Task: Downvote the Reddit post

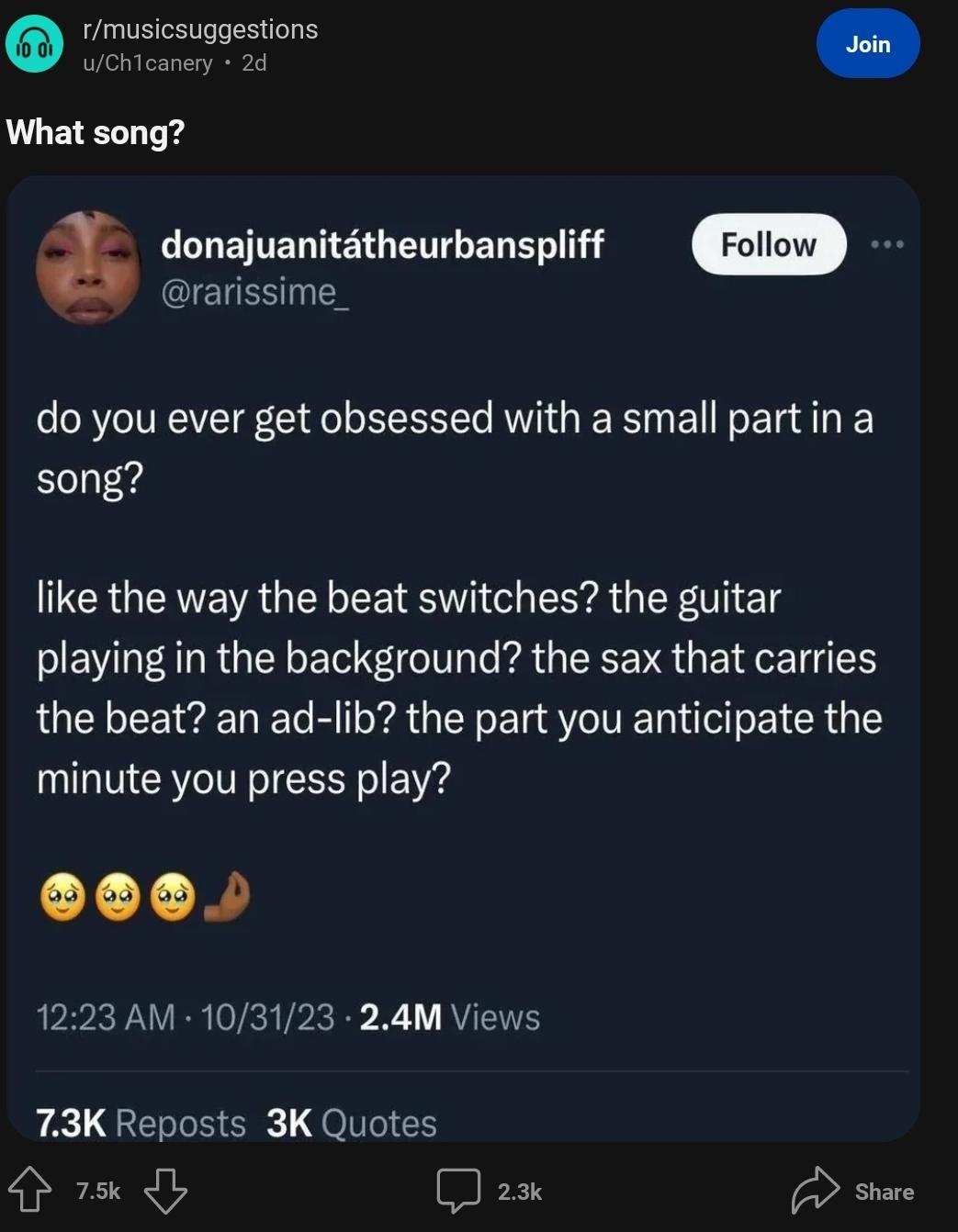Action: pyautogui.click(x=165, y=1190)
